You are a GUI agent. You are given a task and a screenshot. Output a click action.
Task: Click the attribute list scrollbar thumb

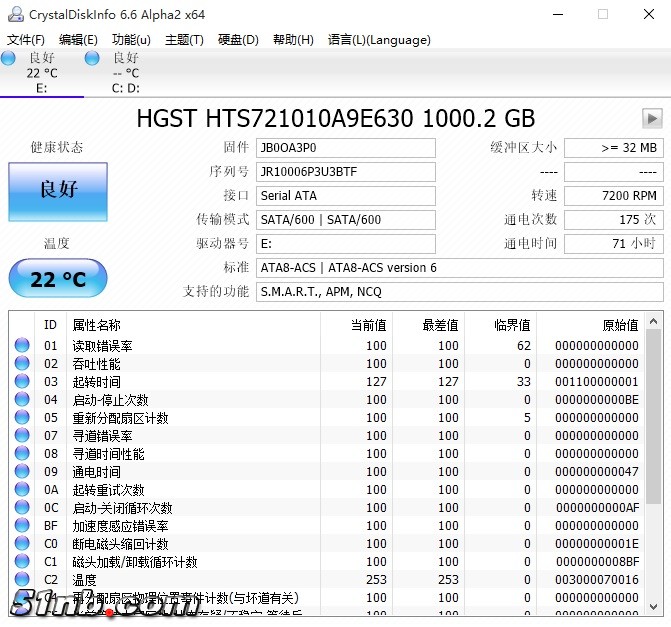(653, 417)
